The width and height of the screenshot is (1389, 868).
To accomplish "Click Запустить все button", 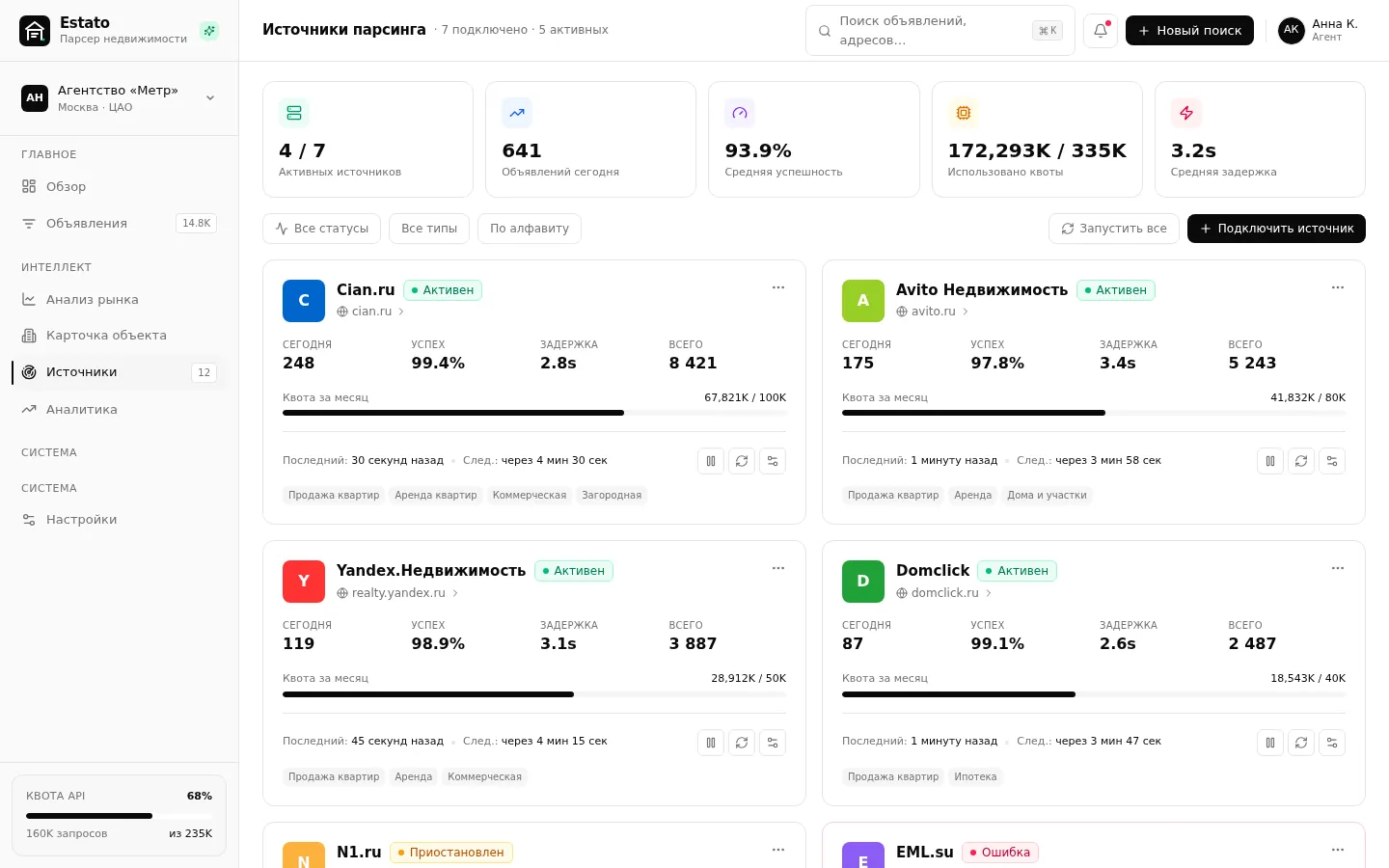I will 1114,229.
